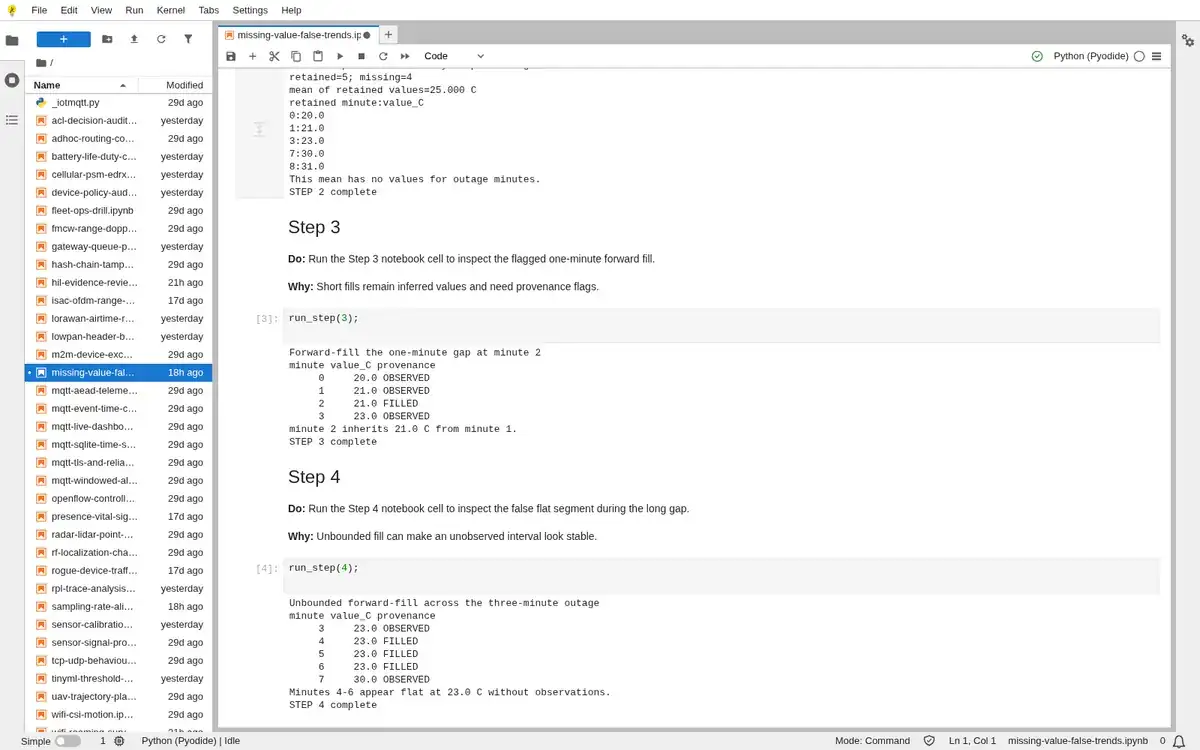Image resolution: width=1200 pixels, height=750 pixels.
Task: Open tinyml-threshold notebook file
Action: (119, 679)
